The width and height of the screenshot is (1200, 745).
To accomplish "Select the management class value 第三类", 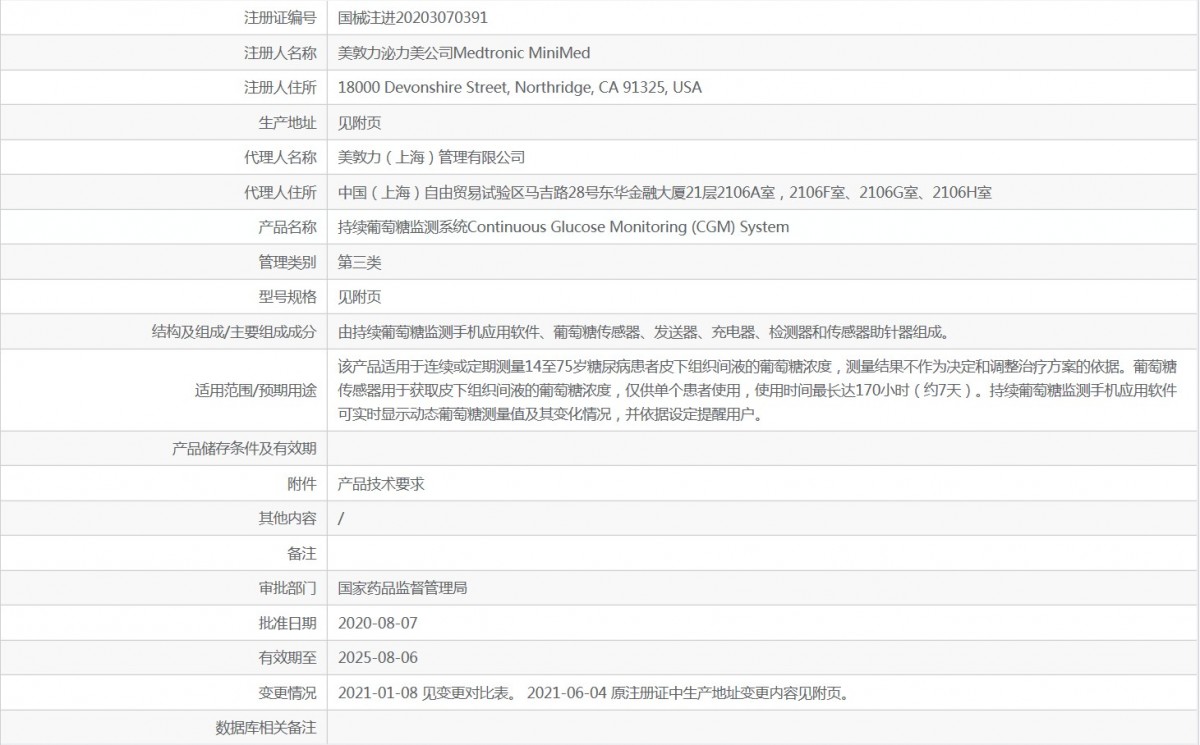I will (359, 262).
